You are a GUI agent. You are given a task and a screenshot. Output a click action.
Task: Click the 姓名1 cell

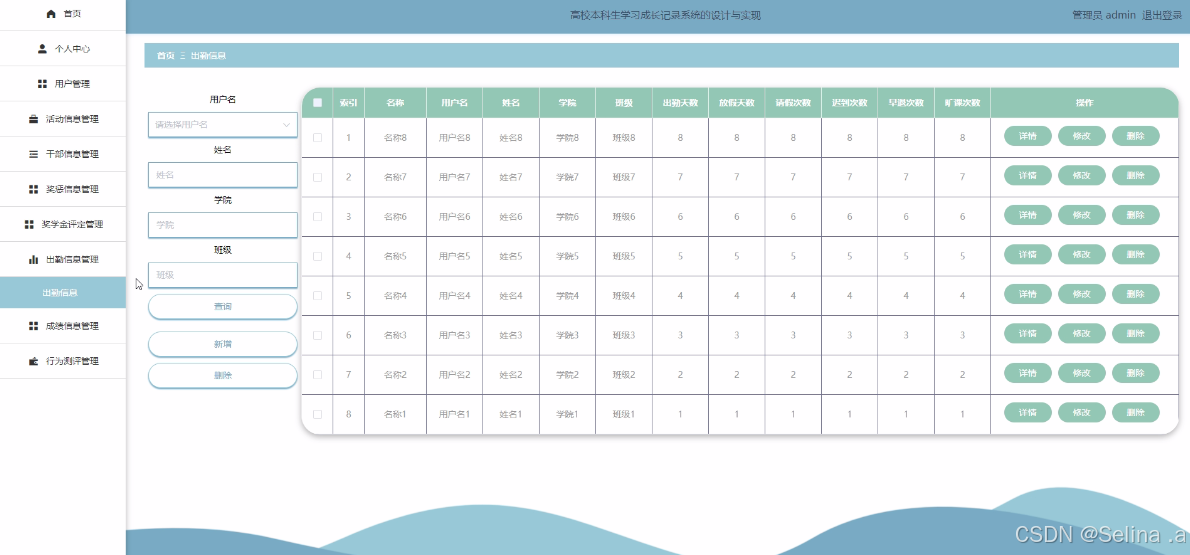point(511,414)
